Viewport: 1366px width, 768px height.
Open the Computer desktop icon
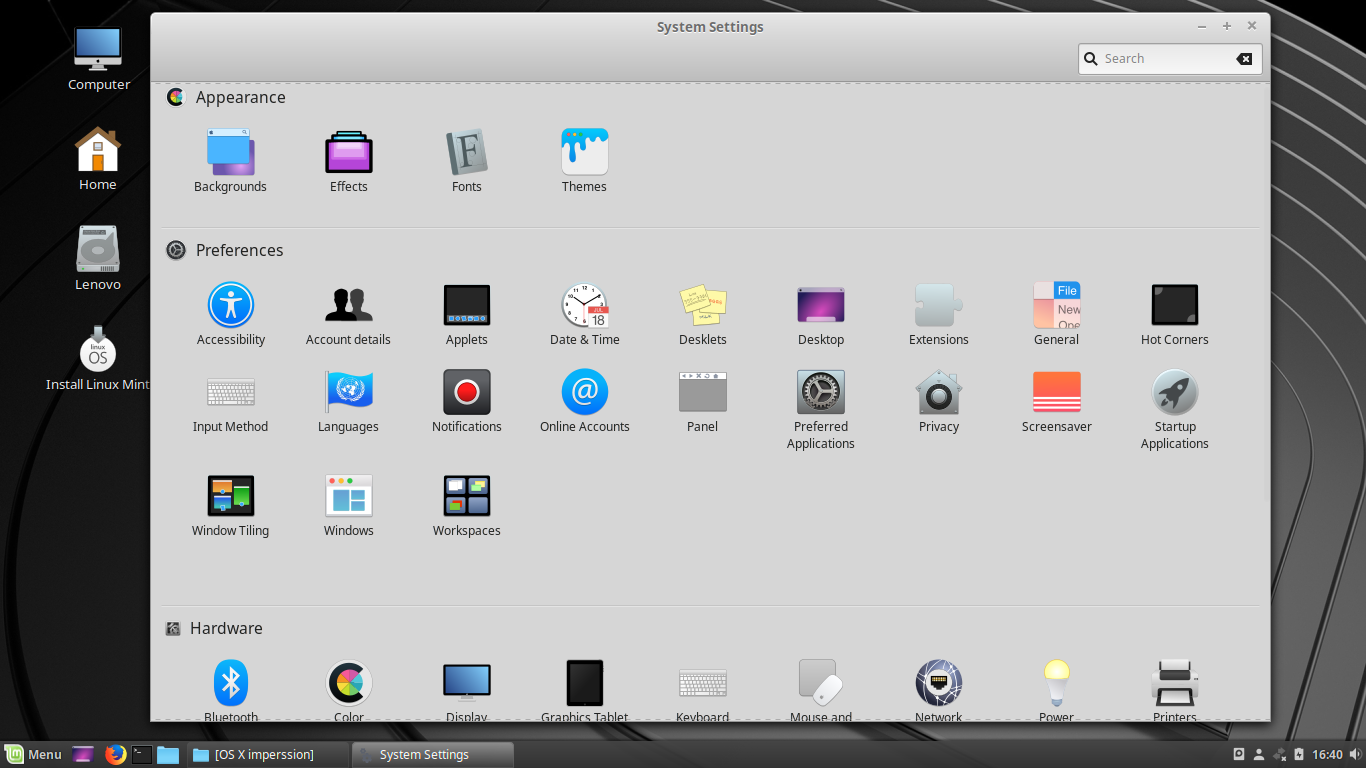(x=98, y=59)
